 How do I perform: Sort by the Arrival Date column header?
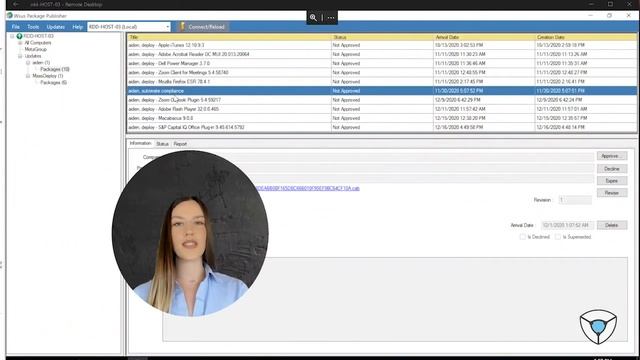(484, 37)
